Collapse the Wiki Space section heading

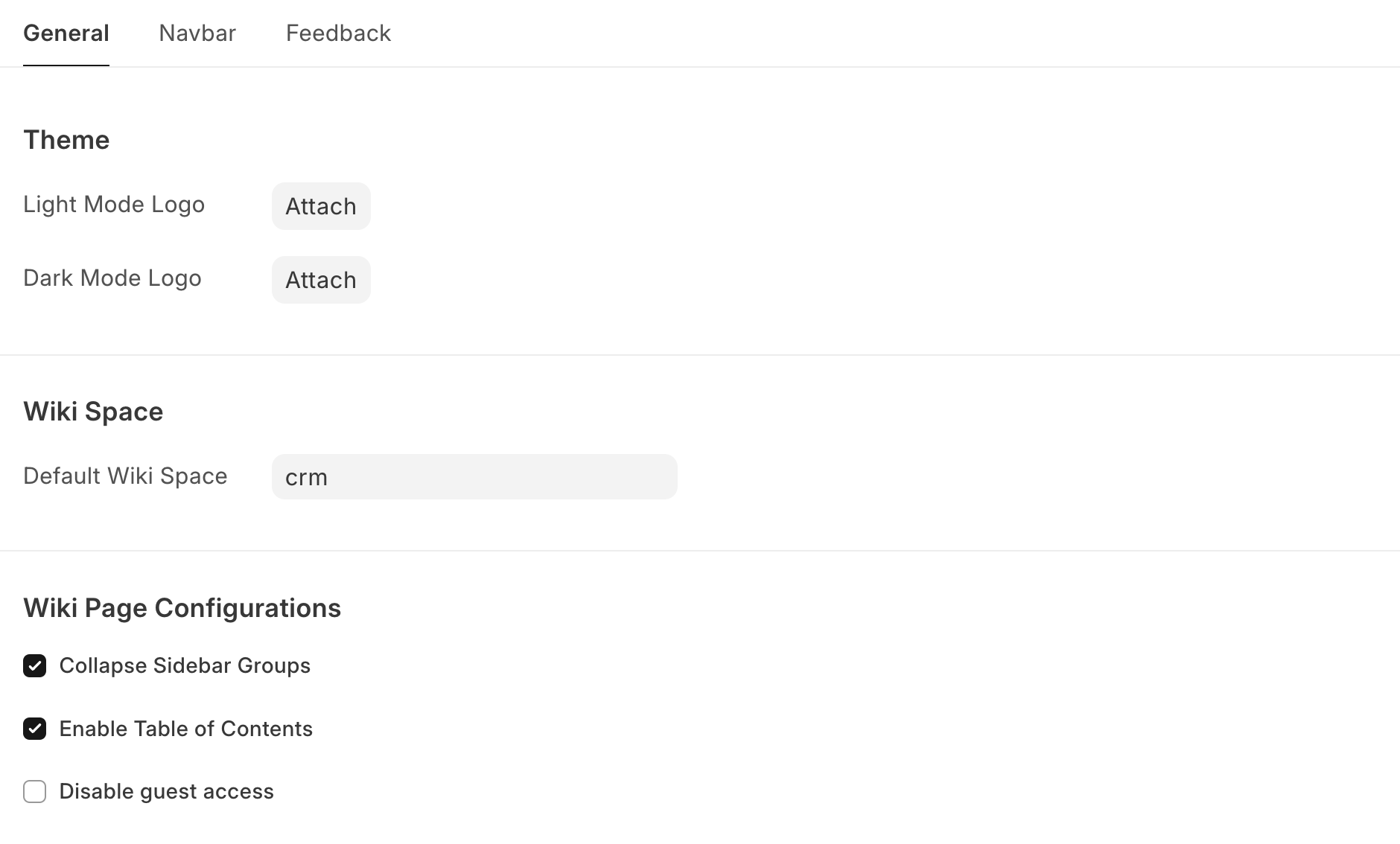pos(93,412)
